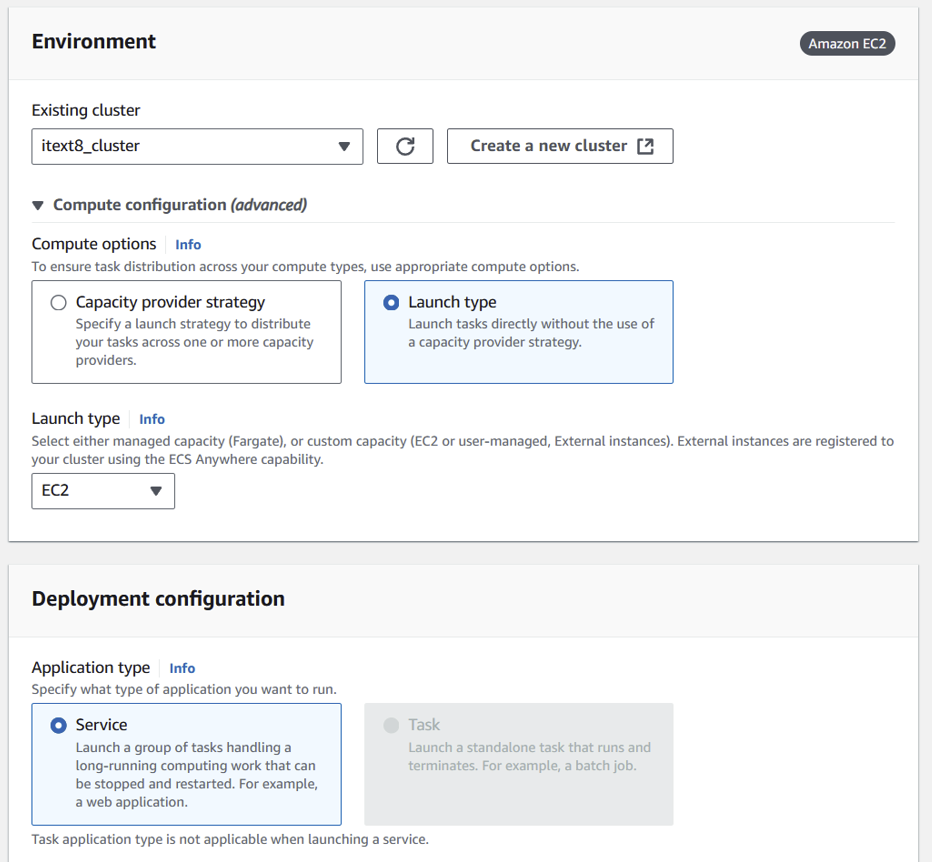This screenshot has width=932, height=862.
Task: Choose the Service application type radio
Action: pyautogui.click(x=59, y=725)
